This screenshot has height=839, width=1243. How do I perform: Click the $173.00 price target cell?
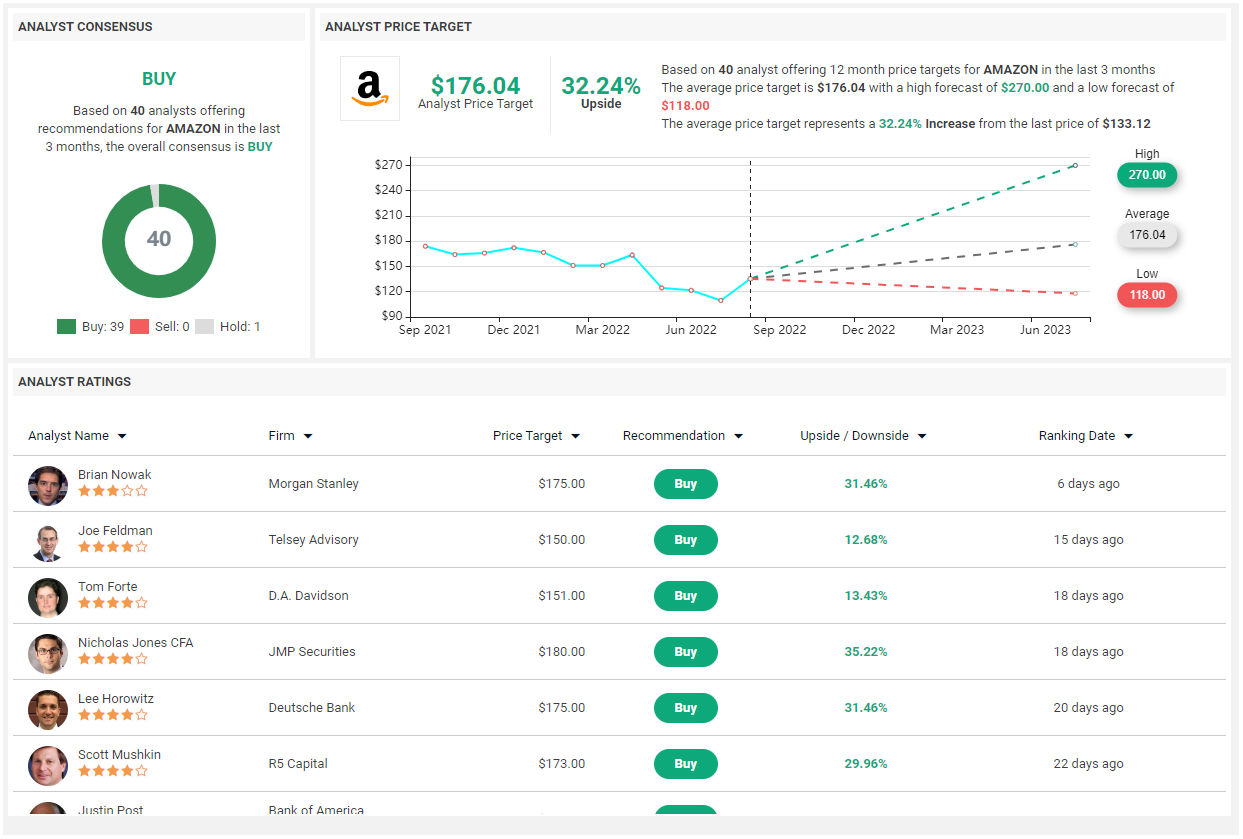click(x=562, y=764)
